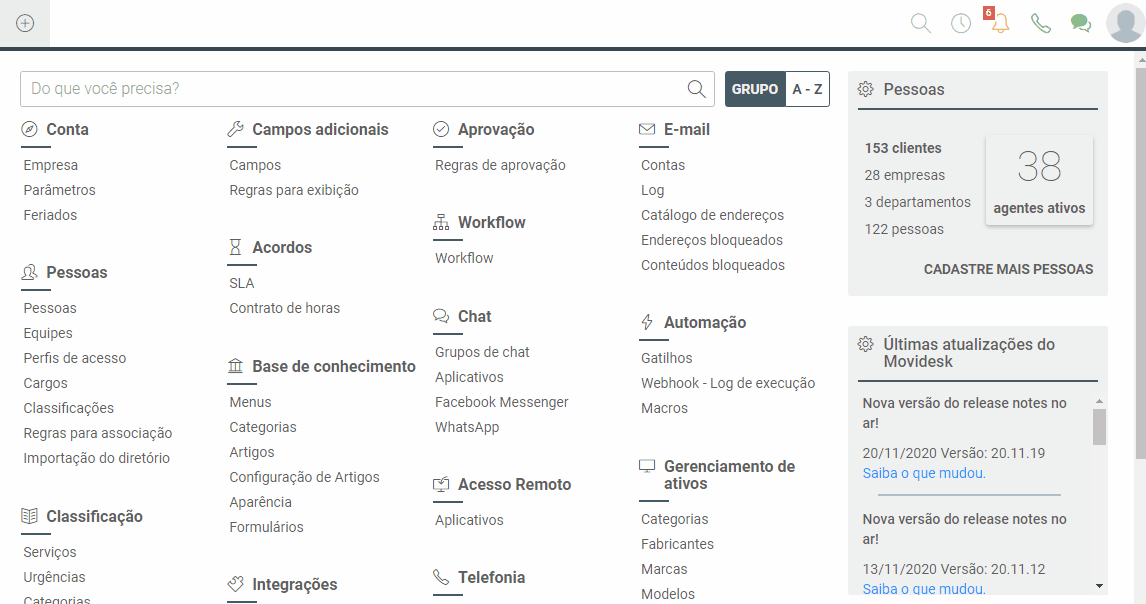This screenshot has width=1146, height=604.
Task: Click the Chat speech bubble icon
Action: coord(441,317)
